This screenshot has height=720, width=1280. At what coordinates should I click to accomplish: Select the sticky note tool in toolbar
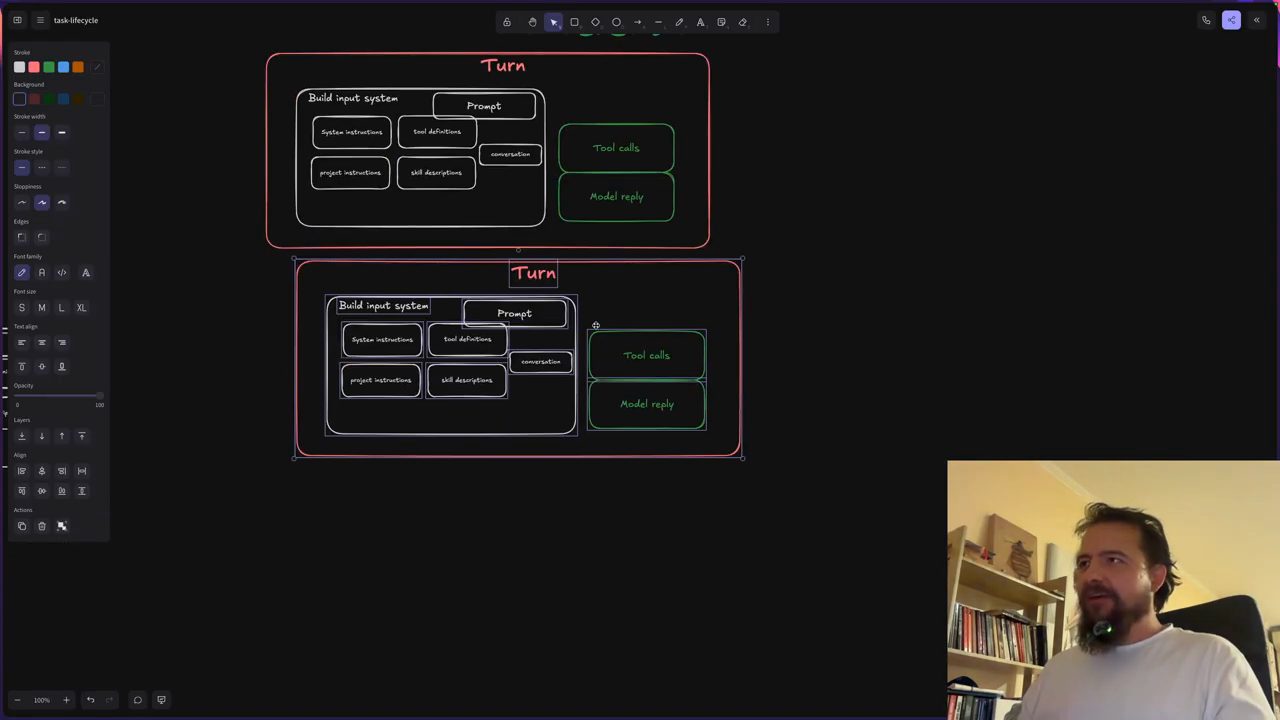(721, 22)
